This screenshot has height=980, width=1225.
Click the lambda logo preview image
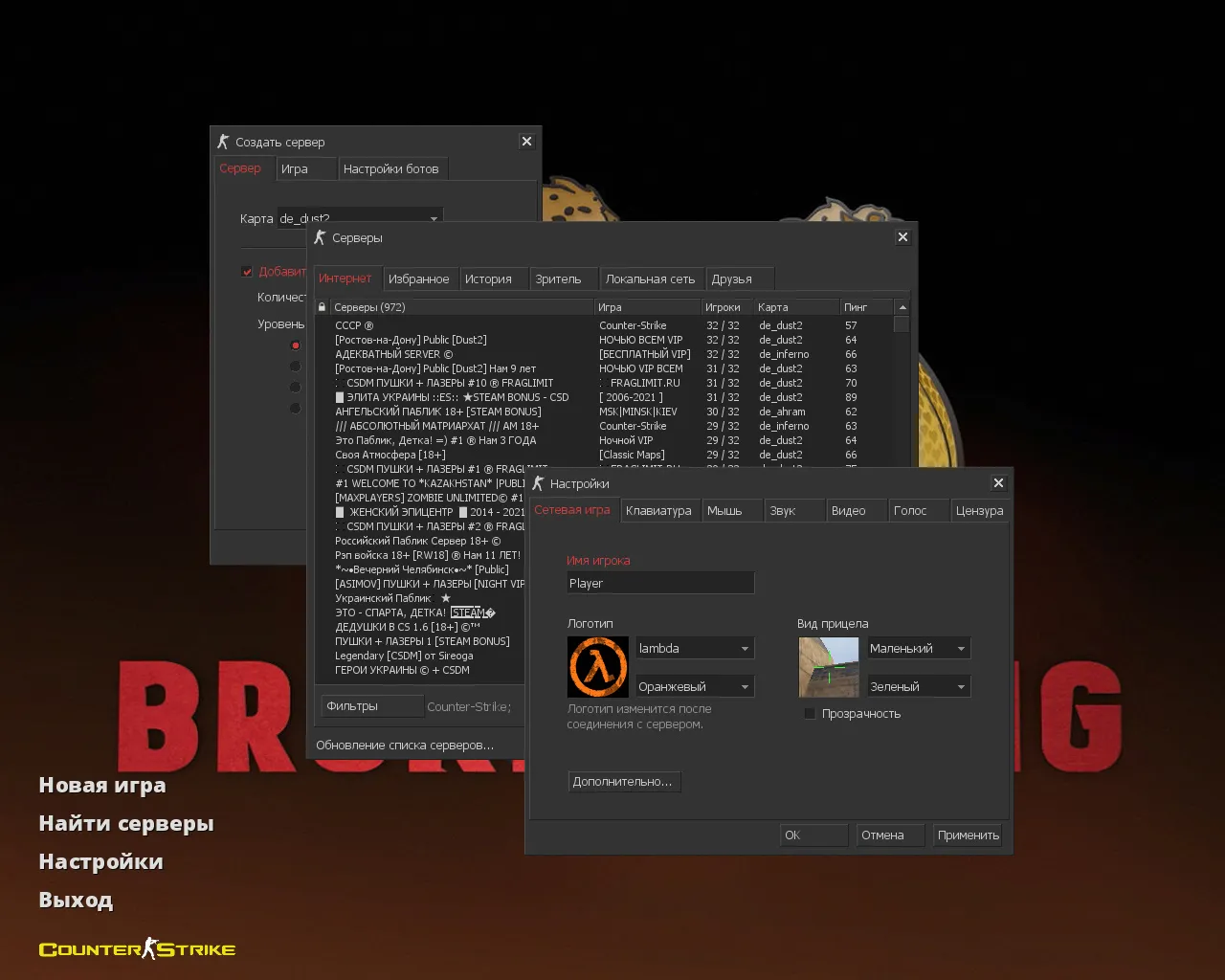pyautogui.click(x=598, y=667)
